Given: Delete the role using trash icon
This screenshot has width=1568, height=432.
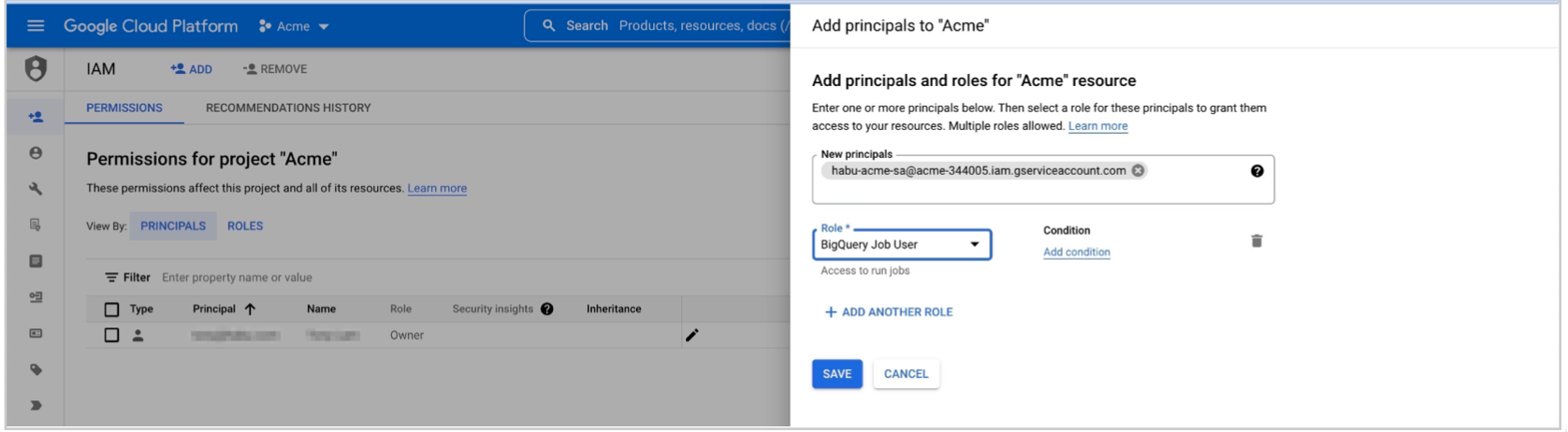Looking at the screenshot, I should pos(1256,241).
